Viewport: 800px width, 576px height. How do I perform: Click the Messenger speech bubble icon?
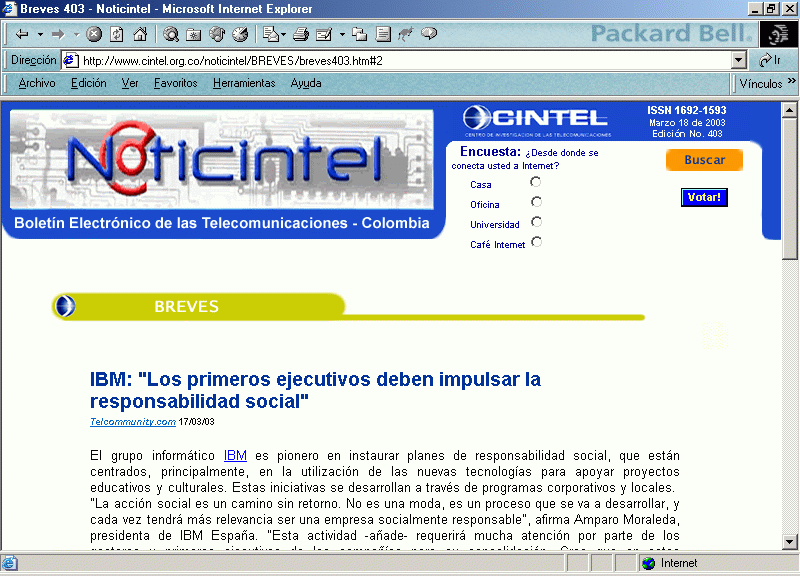(429, 34)
